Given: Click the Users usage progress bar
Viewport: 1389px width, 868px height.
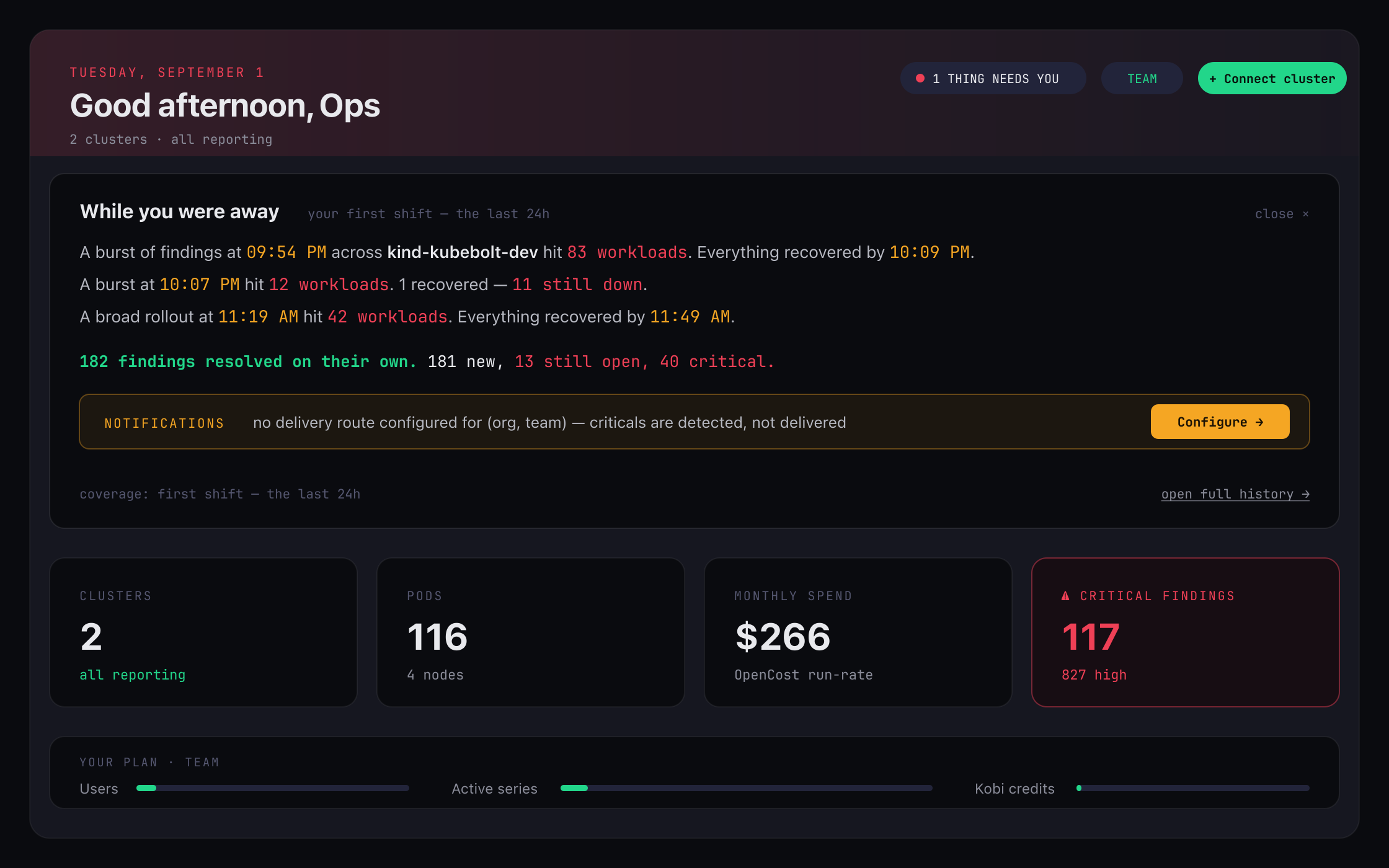Looking at the screenshot, I should [x=273, y=788].
